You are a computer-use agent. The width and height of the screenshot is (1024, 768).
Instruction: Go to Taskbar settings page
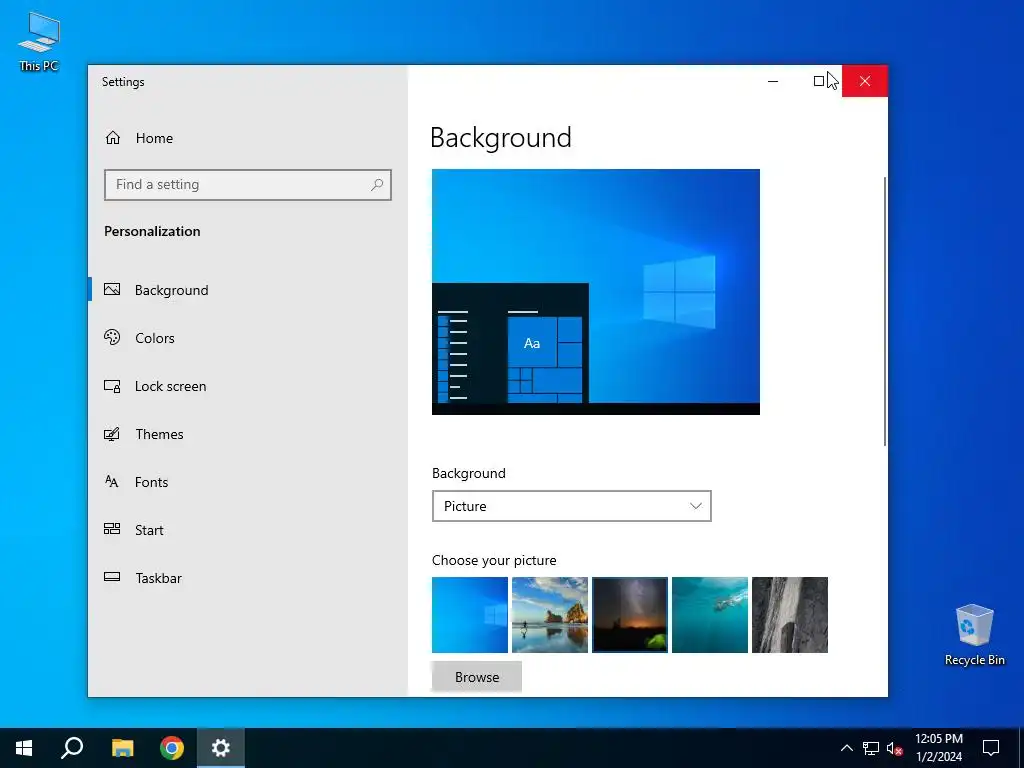pyautogui.click(x=159, y=578)
